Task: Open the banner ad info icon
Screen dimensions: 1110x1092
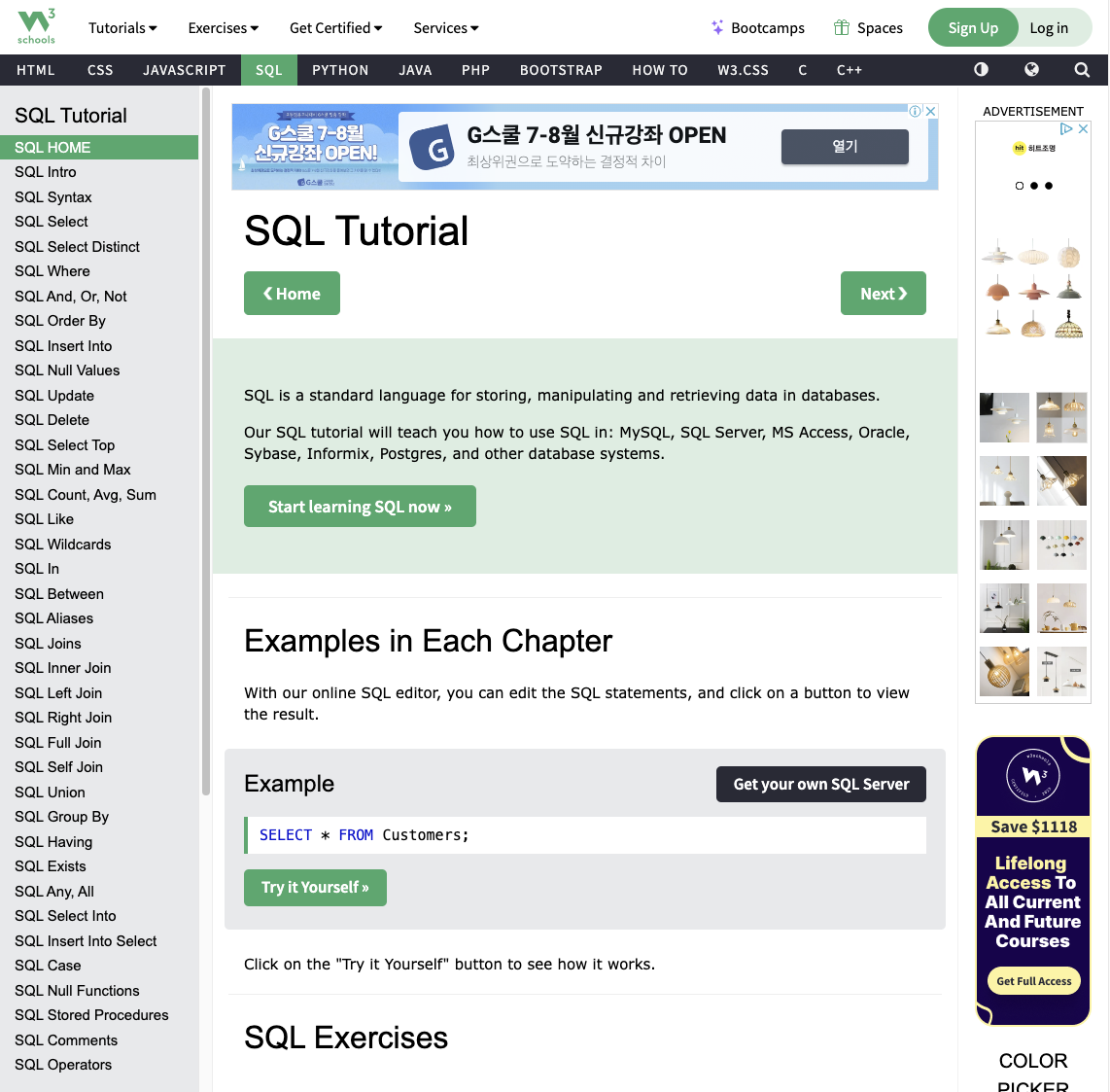Action: 916,111
